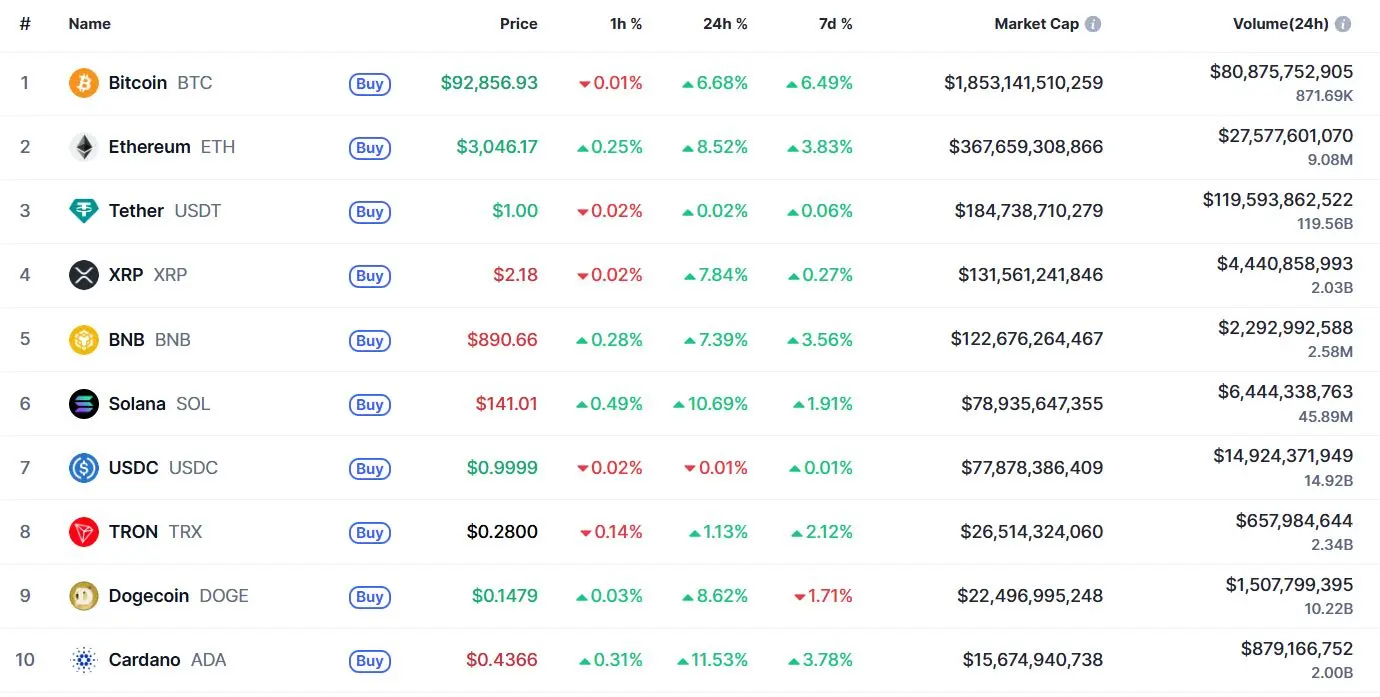
Task: Sort table by Price column header
Action: tap(519, 24)
